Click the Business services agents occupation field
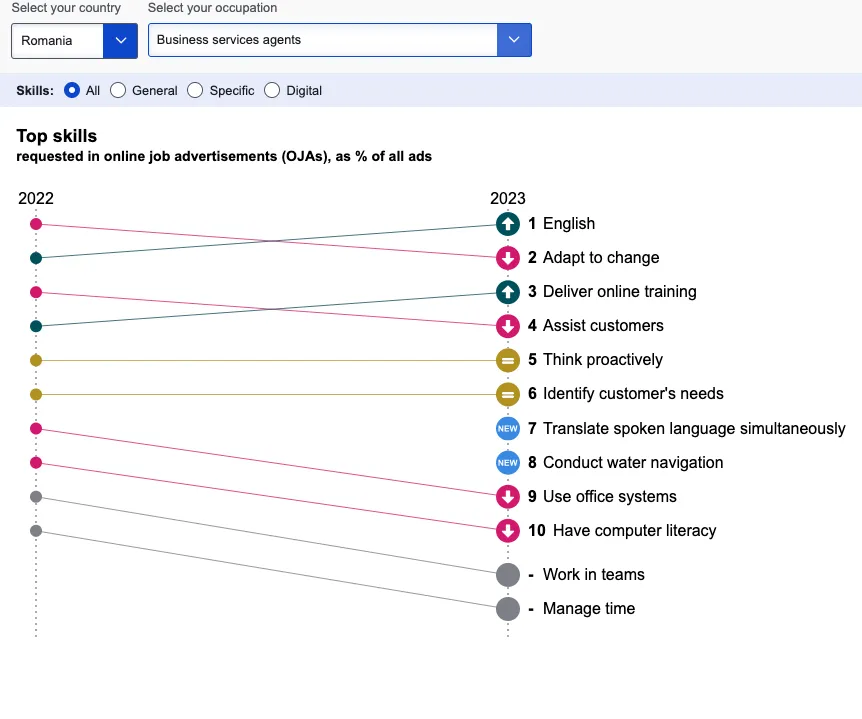The height and width of the screenshot is (719, 862). tap(323, 40)
